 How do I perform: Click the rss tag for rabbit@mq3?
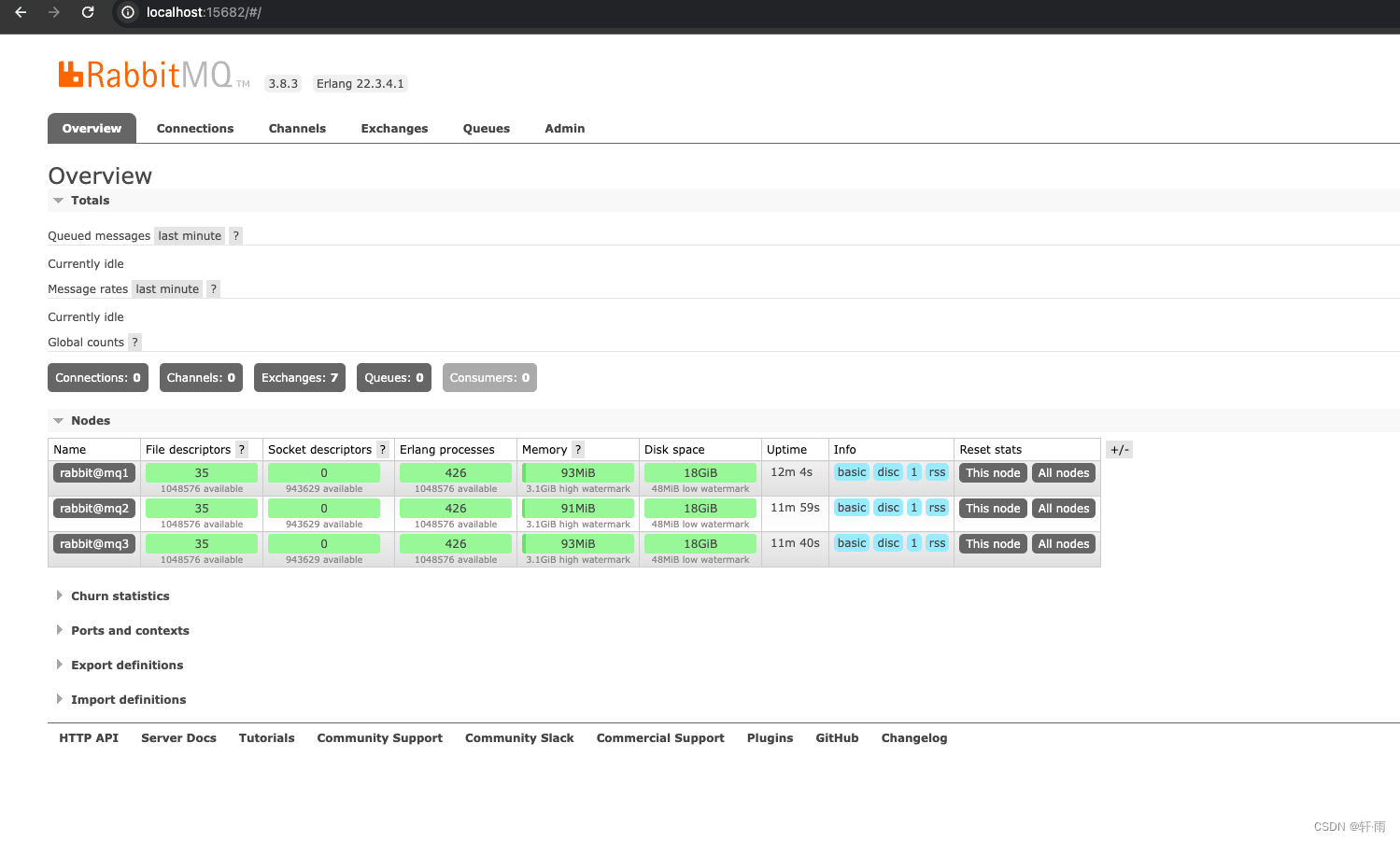[x=937, y=543]
